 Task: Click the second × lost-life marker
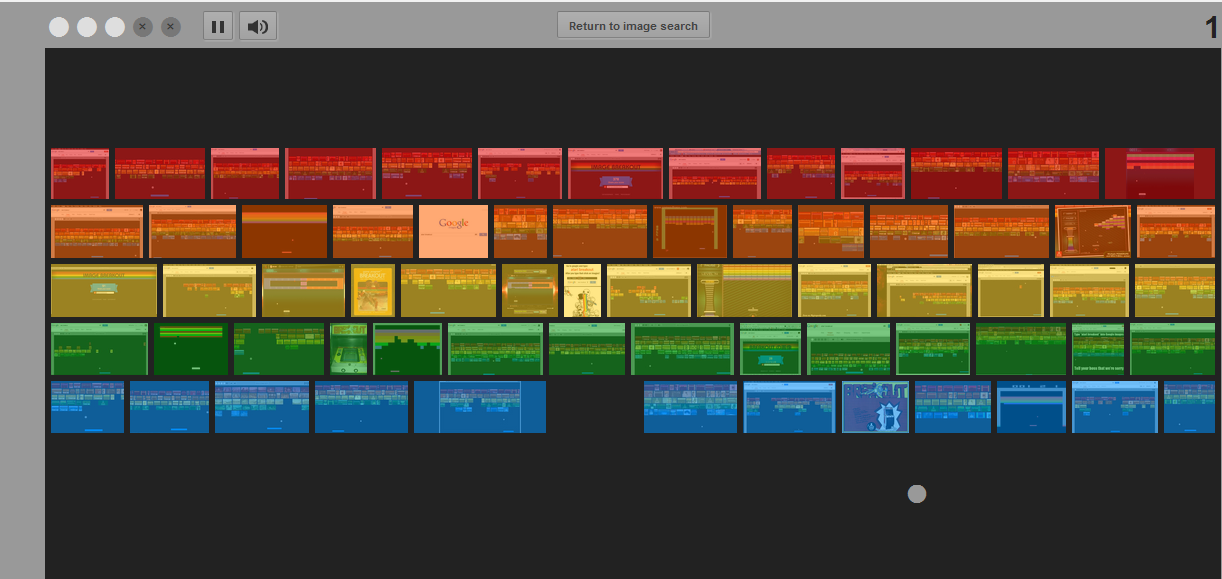(x=171, y=27)
